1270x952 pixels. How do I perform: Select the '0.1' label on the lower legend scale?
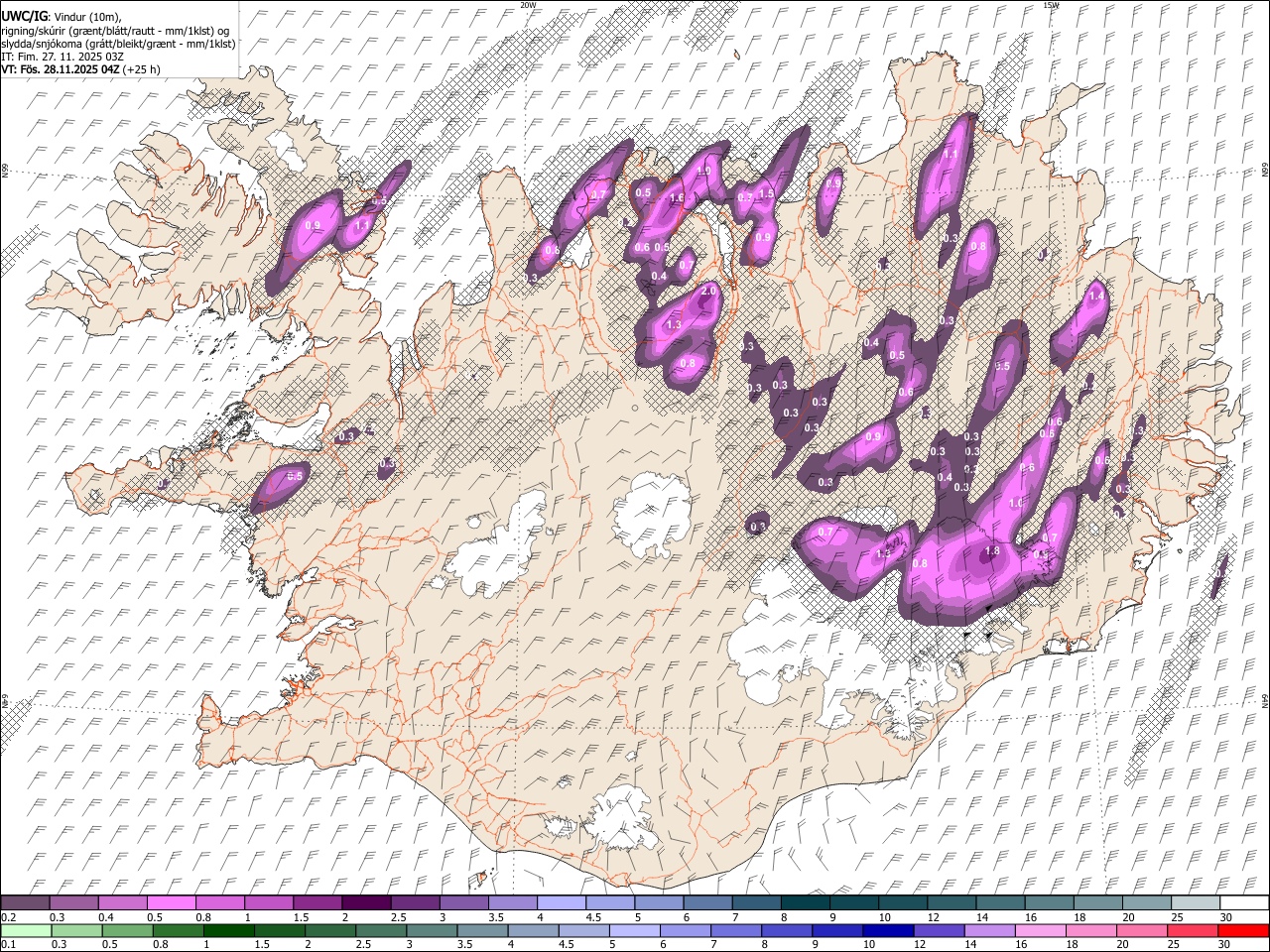click(8, 945)
